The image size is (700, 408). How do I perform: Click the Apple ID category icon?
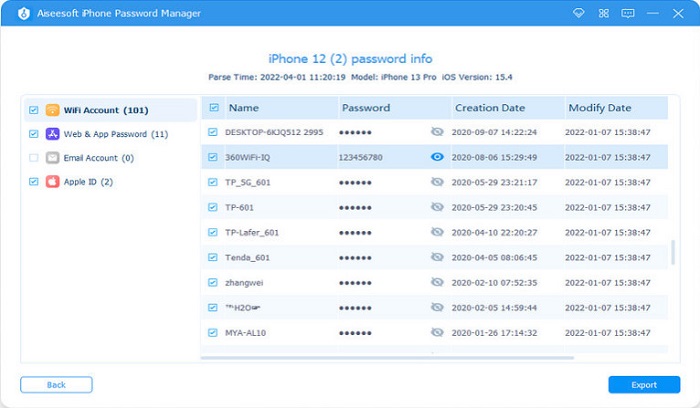coord(53,182)
